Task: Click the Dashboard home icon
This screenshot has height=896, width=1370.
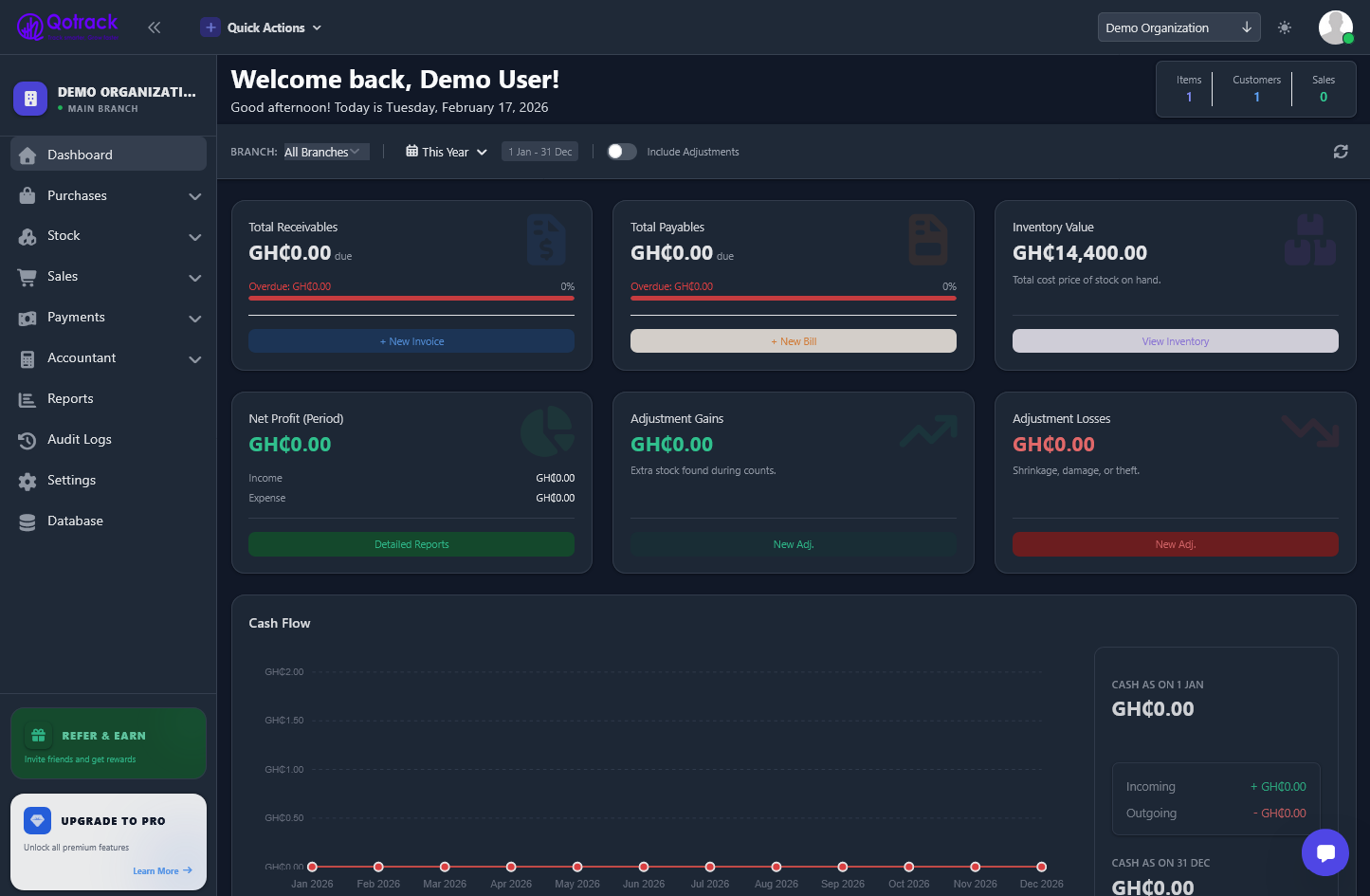Action: pyautogui.click(x=27, y=155)
